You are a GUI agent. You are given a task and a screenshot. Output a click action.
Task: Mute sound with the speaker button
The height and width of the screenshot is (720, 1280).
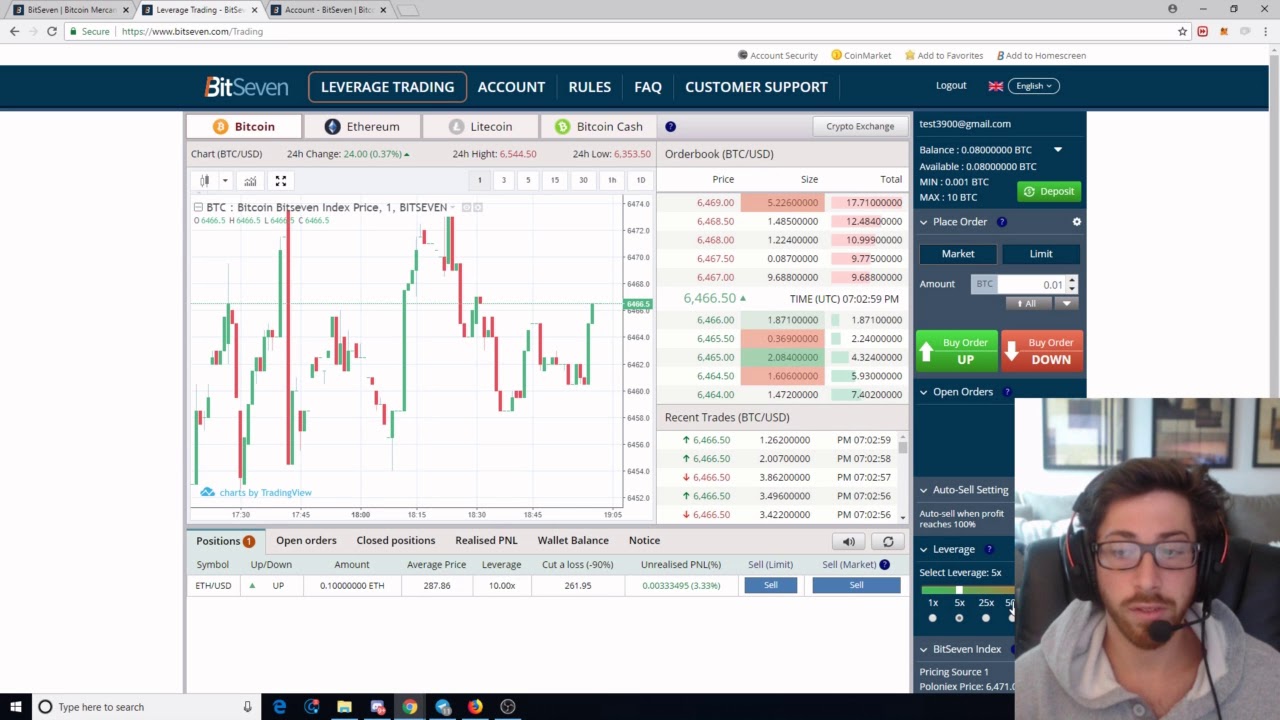849,541
